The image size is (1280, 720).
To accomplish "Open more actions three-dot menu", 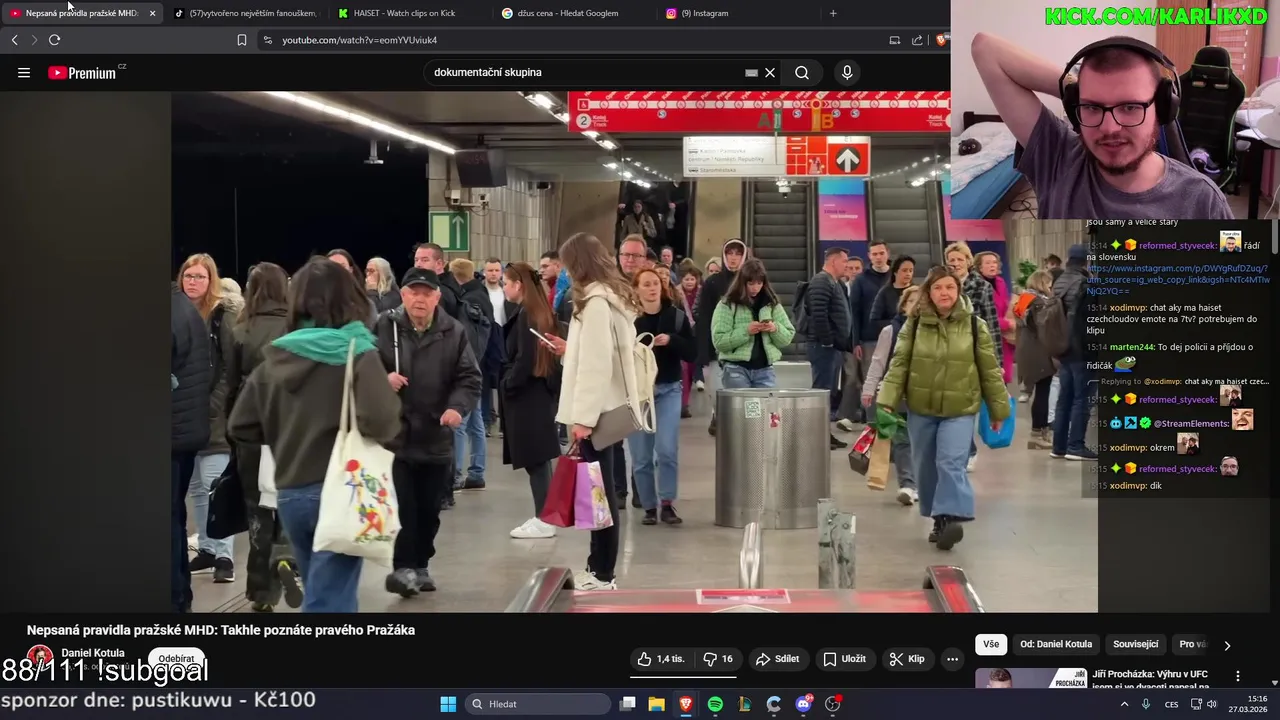I will click(x=952, y=659).
